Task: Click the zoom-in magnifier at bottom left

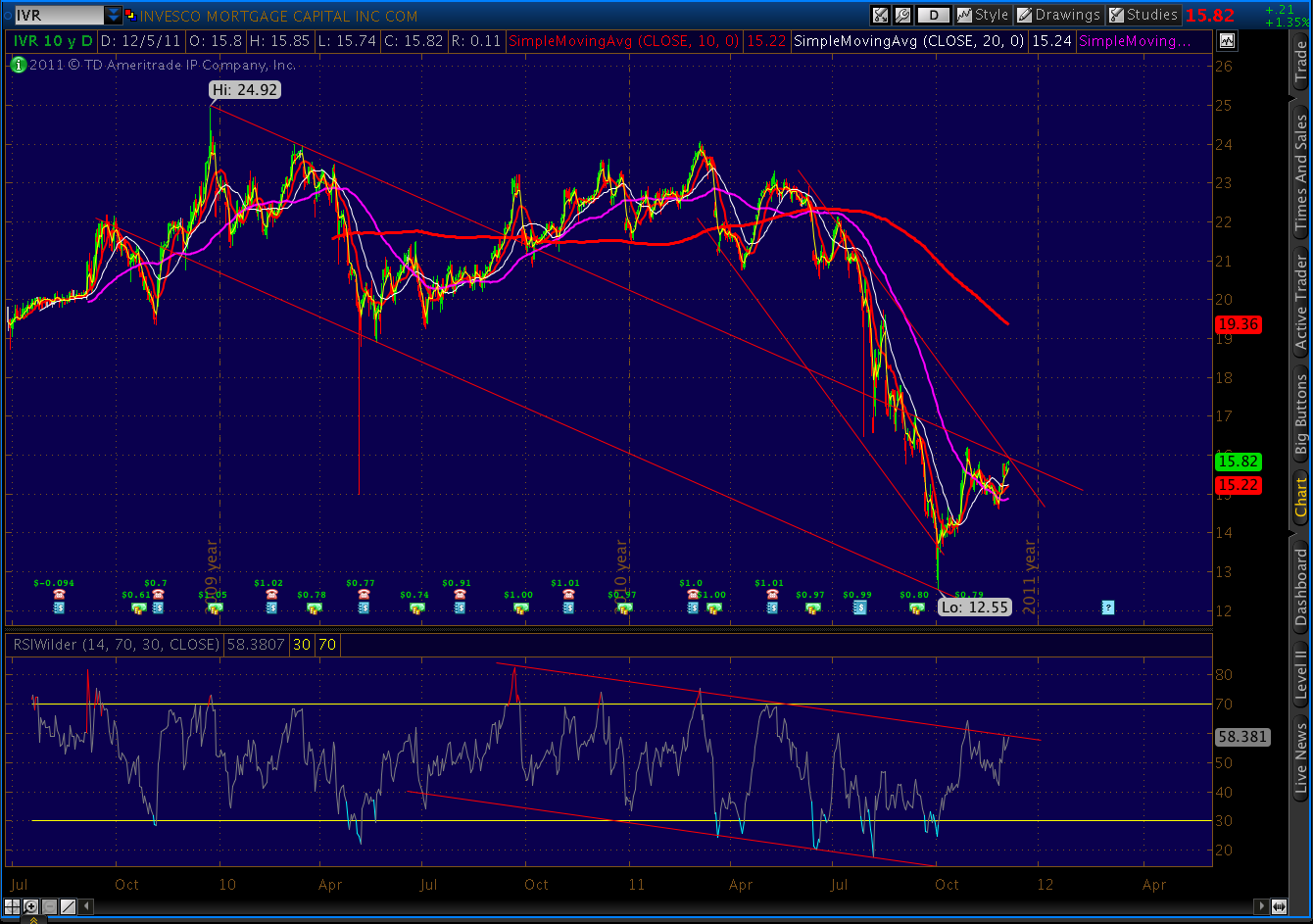Action: click(x=31, y=906)
